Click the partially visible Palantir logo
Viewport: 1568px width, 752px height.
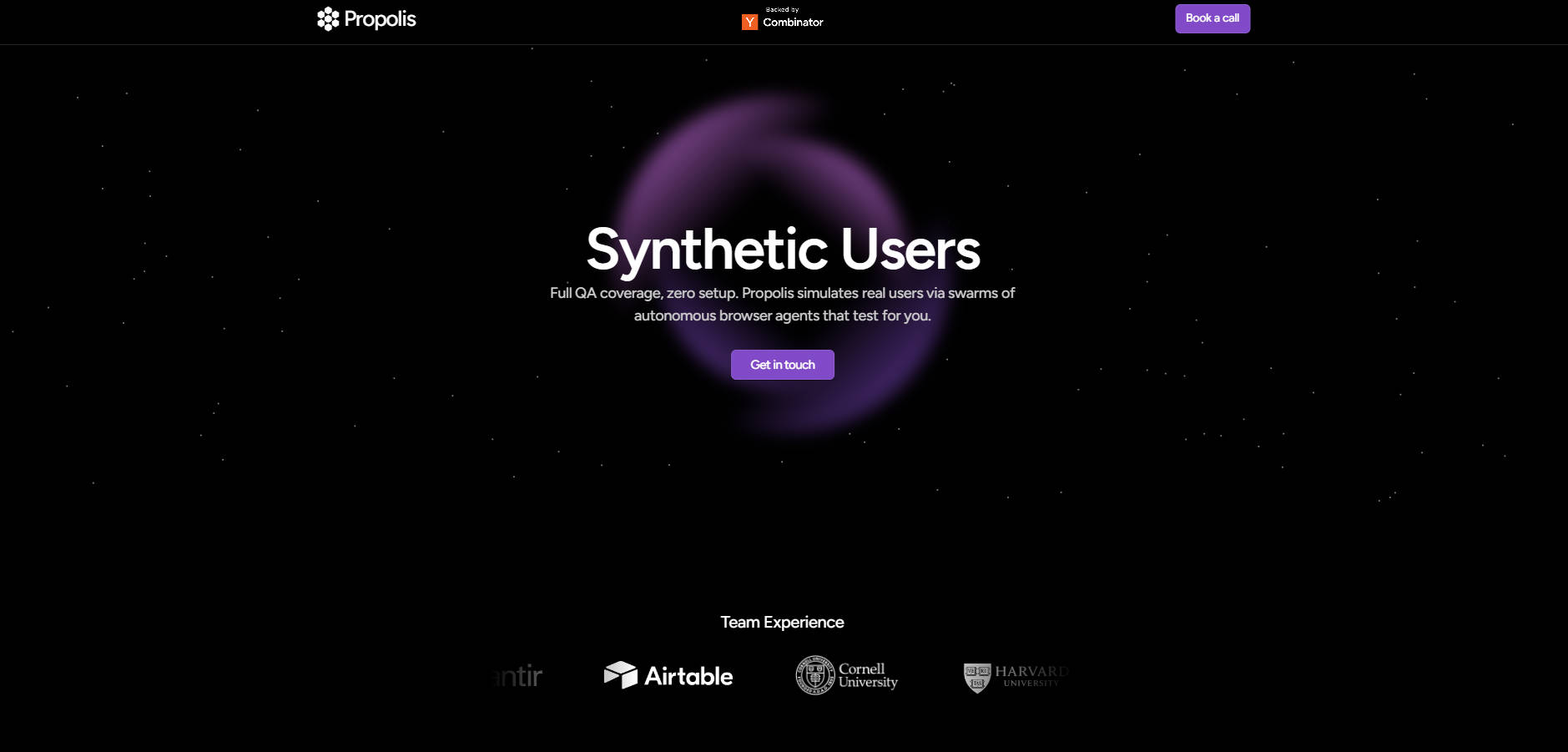point(517,676)
